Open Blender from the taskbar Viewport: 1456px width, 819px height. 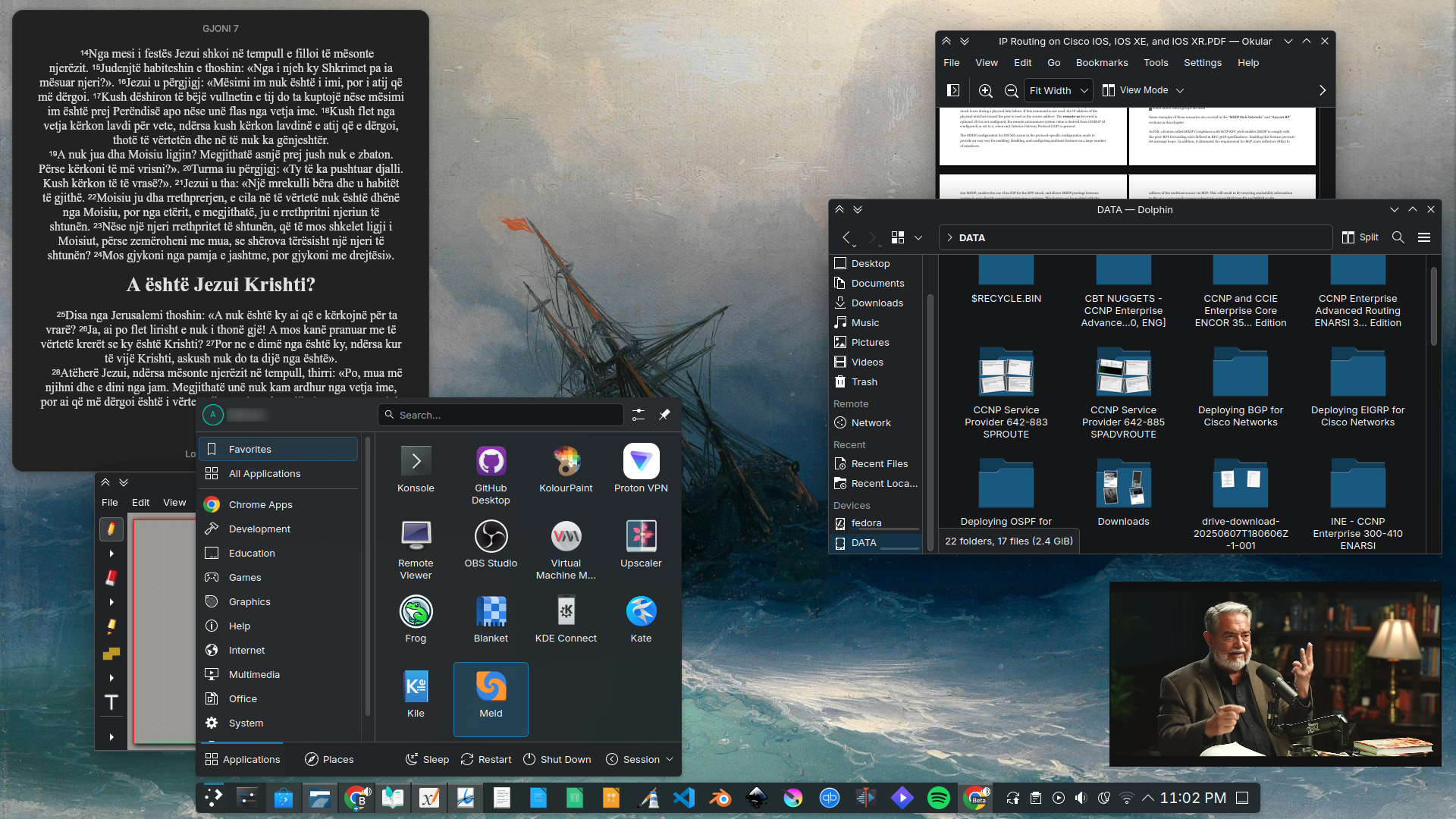[x=720, y=798]
